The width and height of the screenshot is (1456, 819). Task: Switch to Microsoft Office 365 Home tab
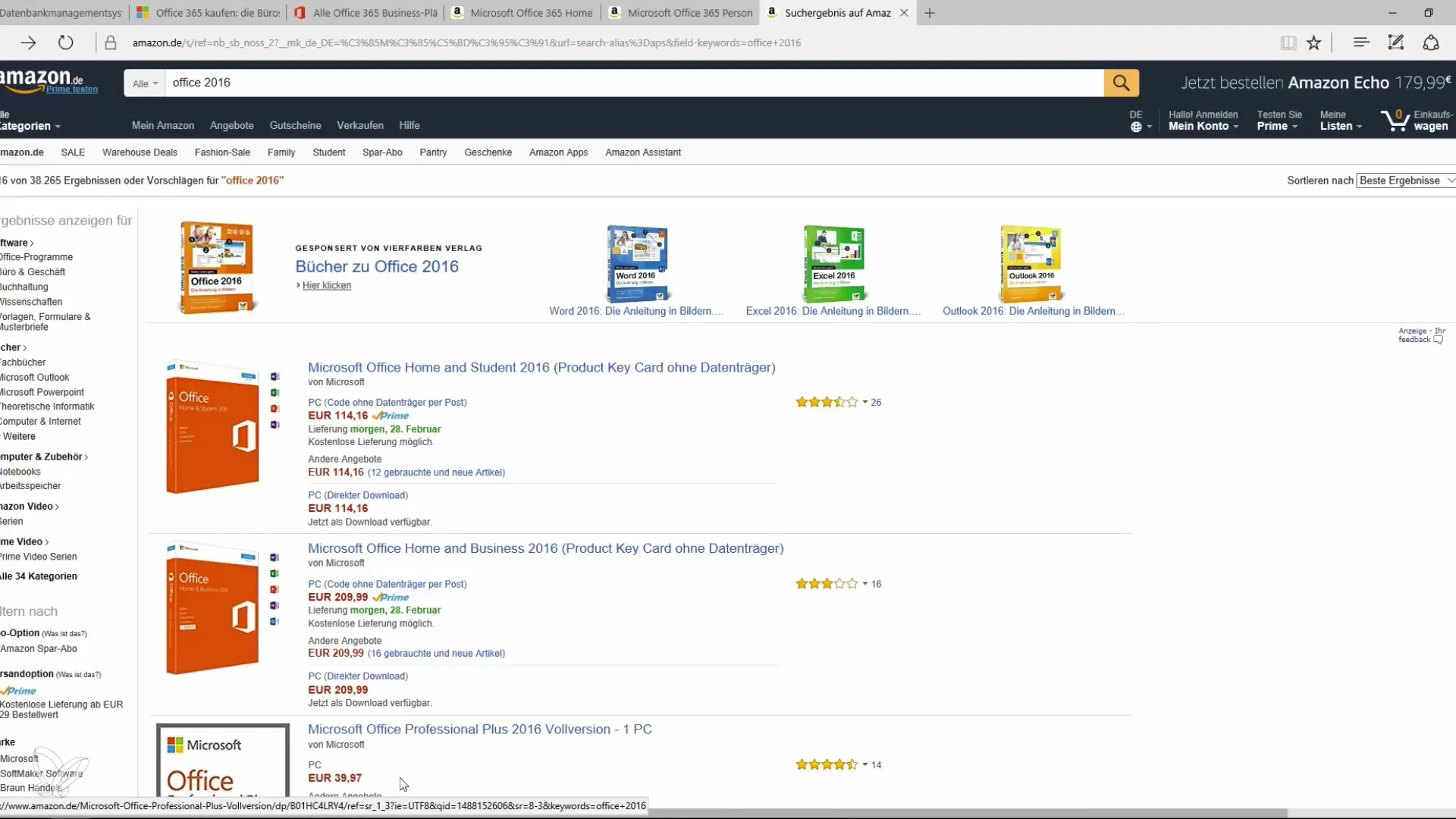(523, 13)
